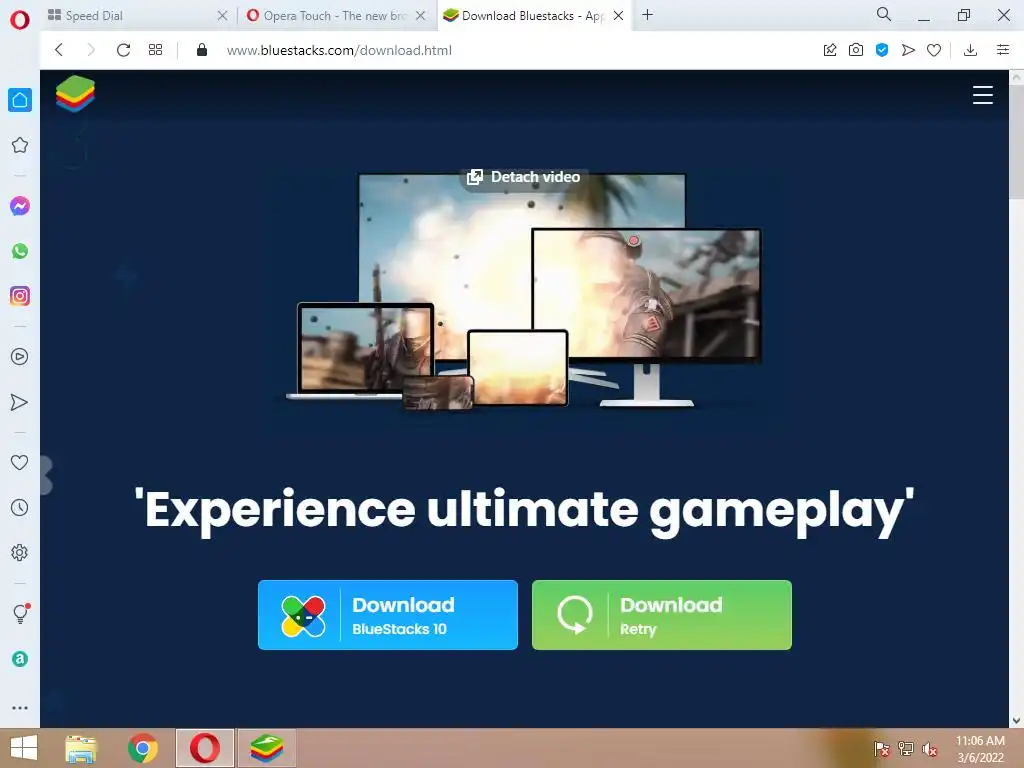
Task: Click the network tray icon
Action: [906, 748]
